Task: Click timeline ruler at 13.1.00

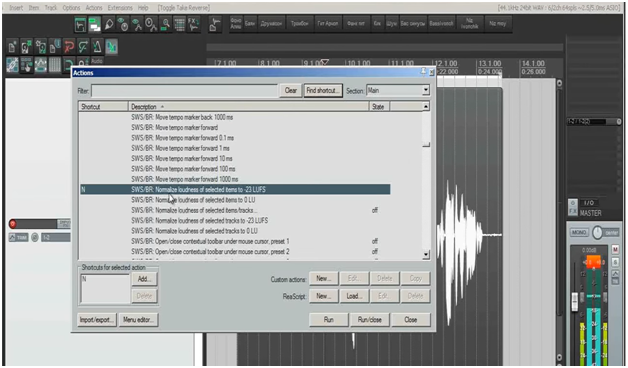Action: (489, 63)
